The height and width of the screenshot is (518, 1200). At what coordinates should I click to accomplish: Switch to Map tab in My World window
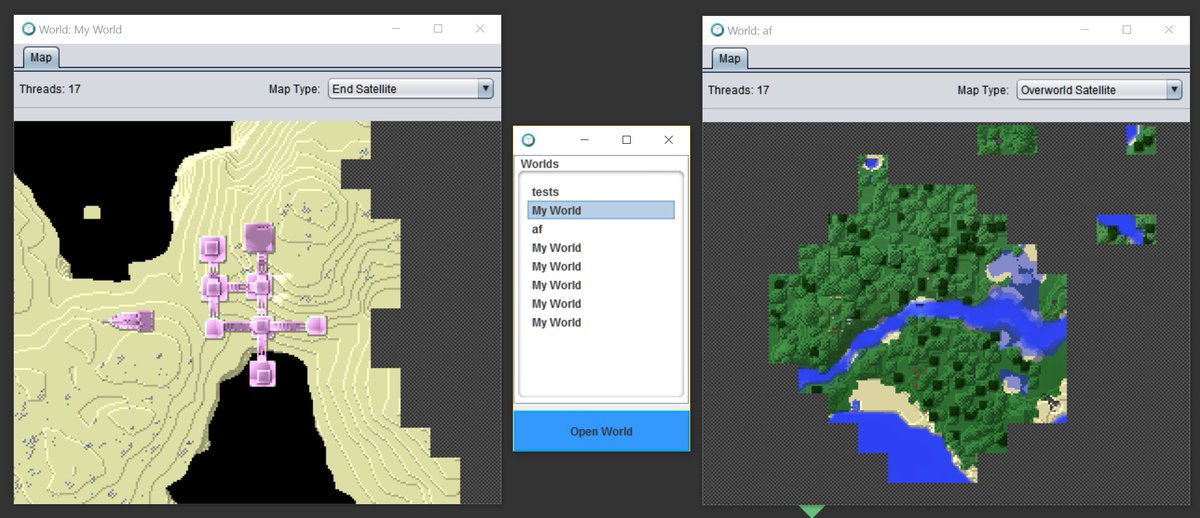[x=41, y=57]
